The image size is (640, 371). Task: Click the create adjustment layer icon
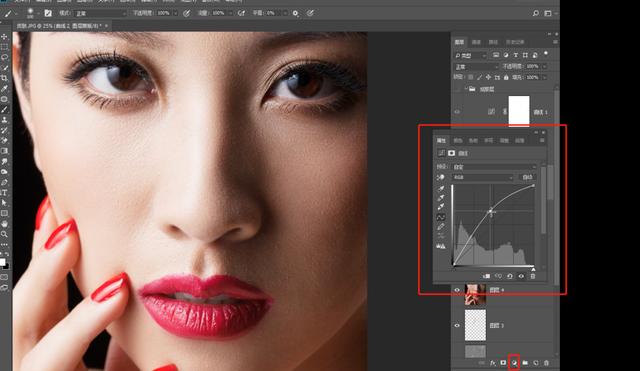[x=514, y=362]
